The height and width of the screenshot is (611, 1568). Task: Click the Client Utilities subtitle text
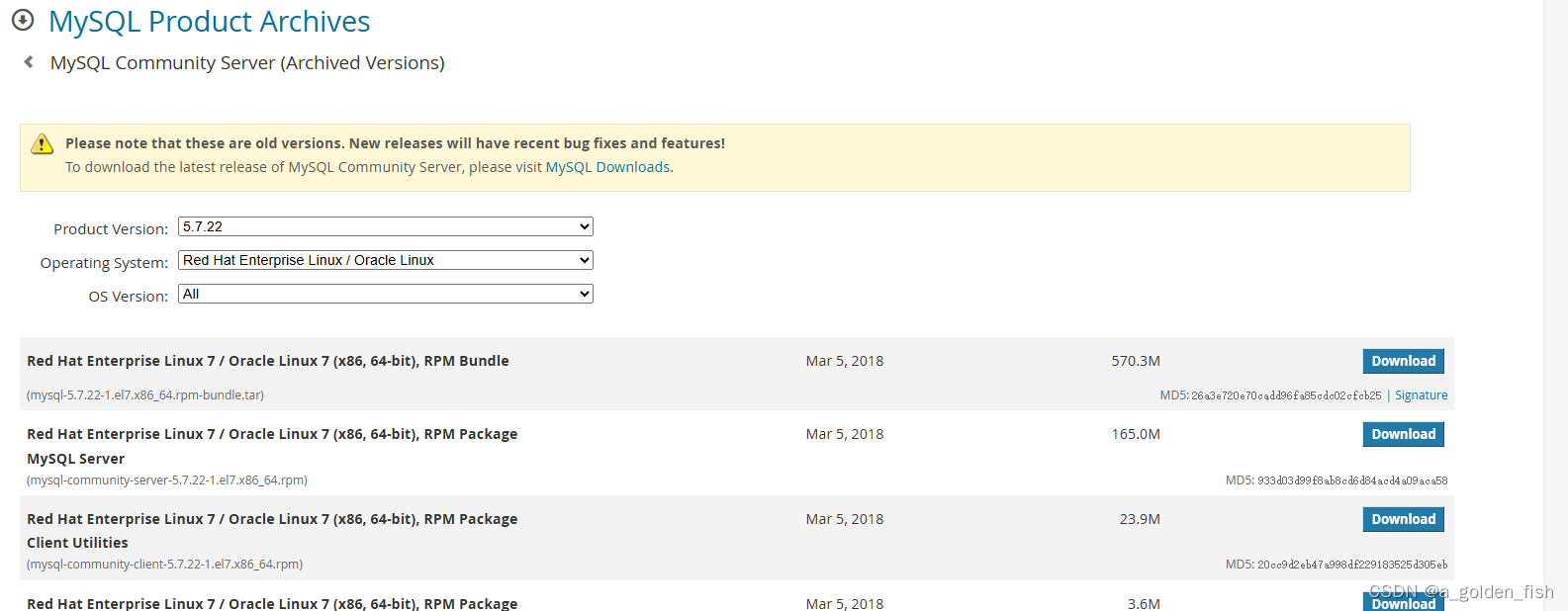pos(77,543)
